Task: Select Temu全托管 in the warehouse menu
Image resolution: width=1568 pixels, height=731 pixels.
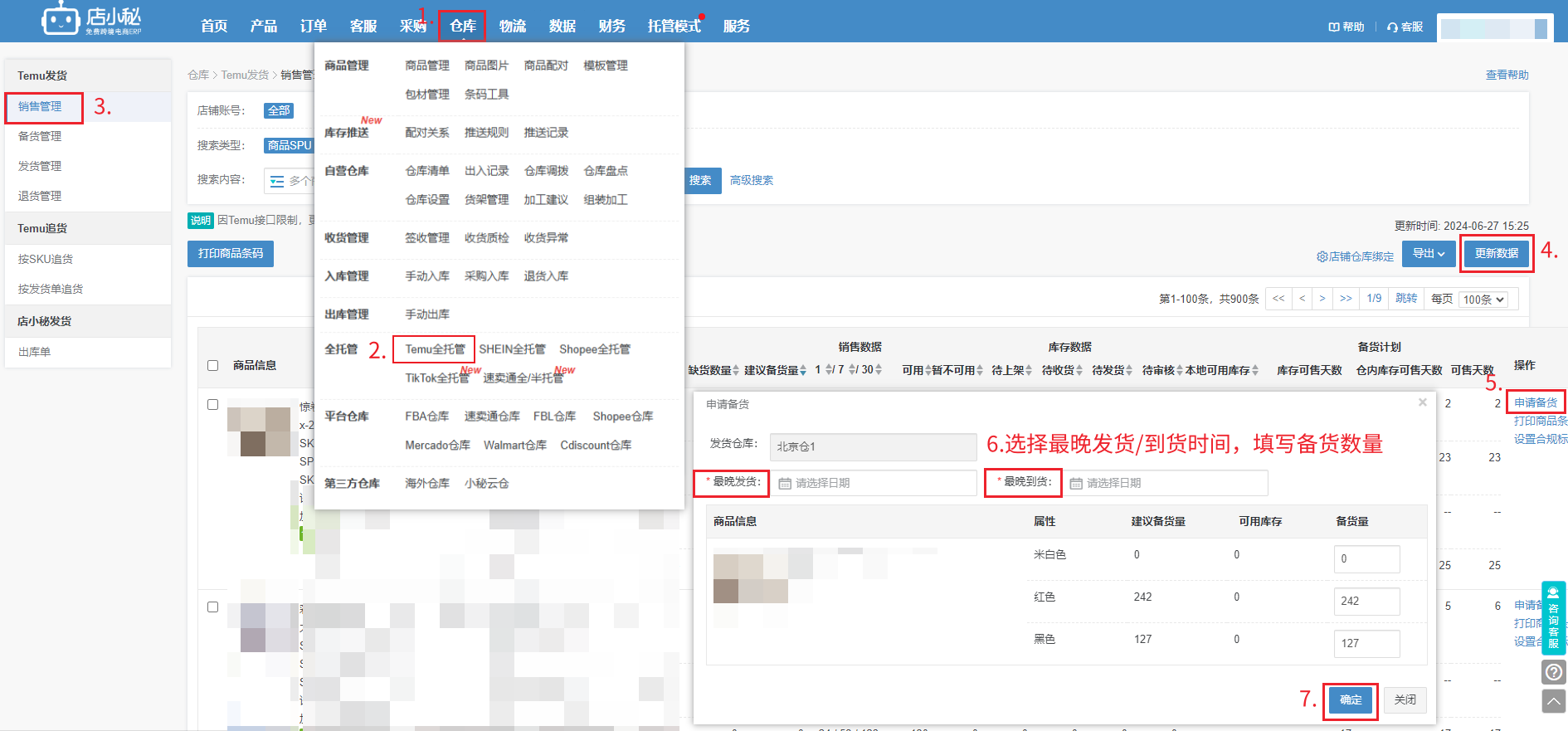Action: point(435,349)
